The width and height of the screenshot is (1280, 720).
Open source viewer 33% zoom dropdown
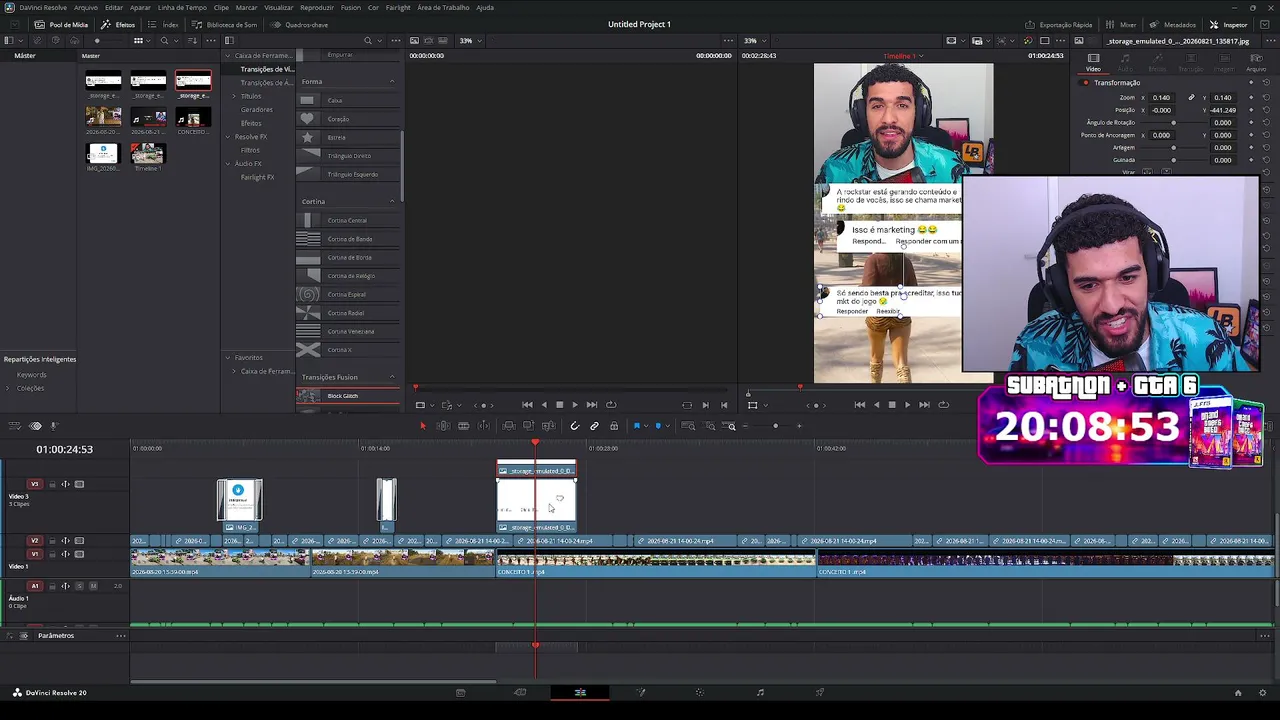[x=470, y=41]
